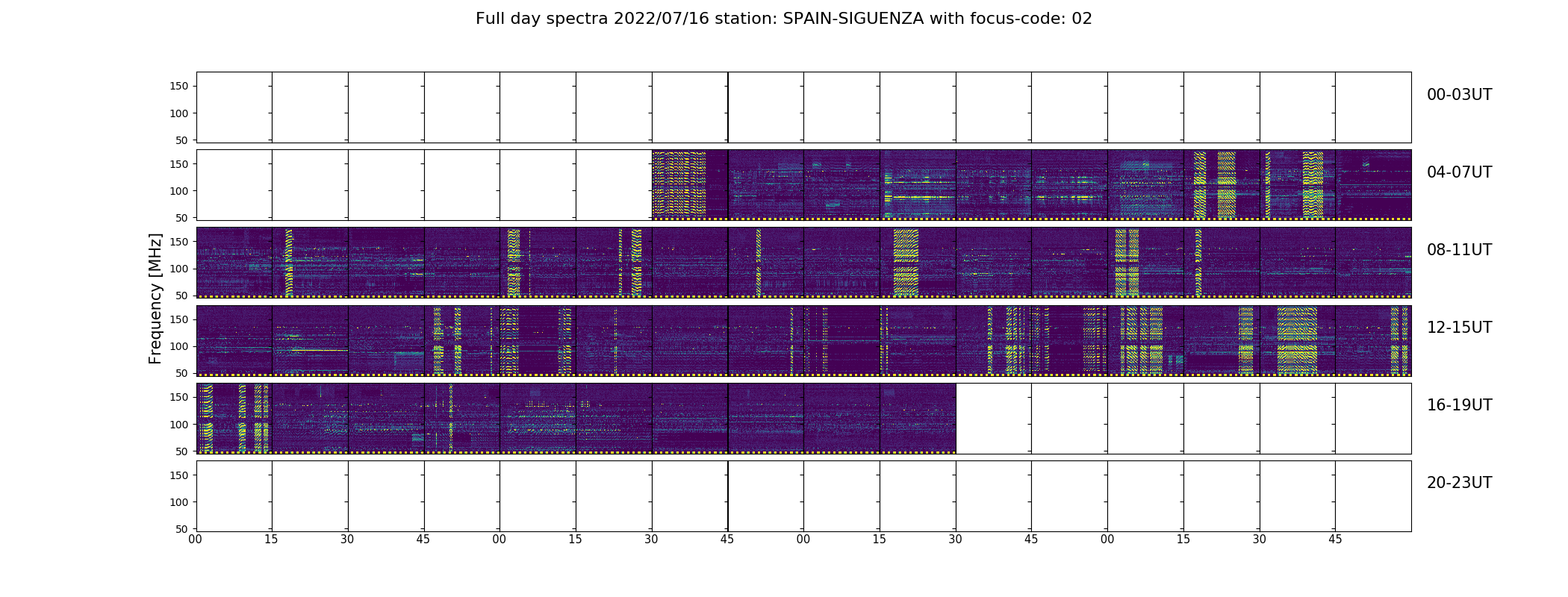Select the 08-11UT row label

[x=1459, y=250]
